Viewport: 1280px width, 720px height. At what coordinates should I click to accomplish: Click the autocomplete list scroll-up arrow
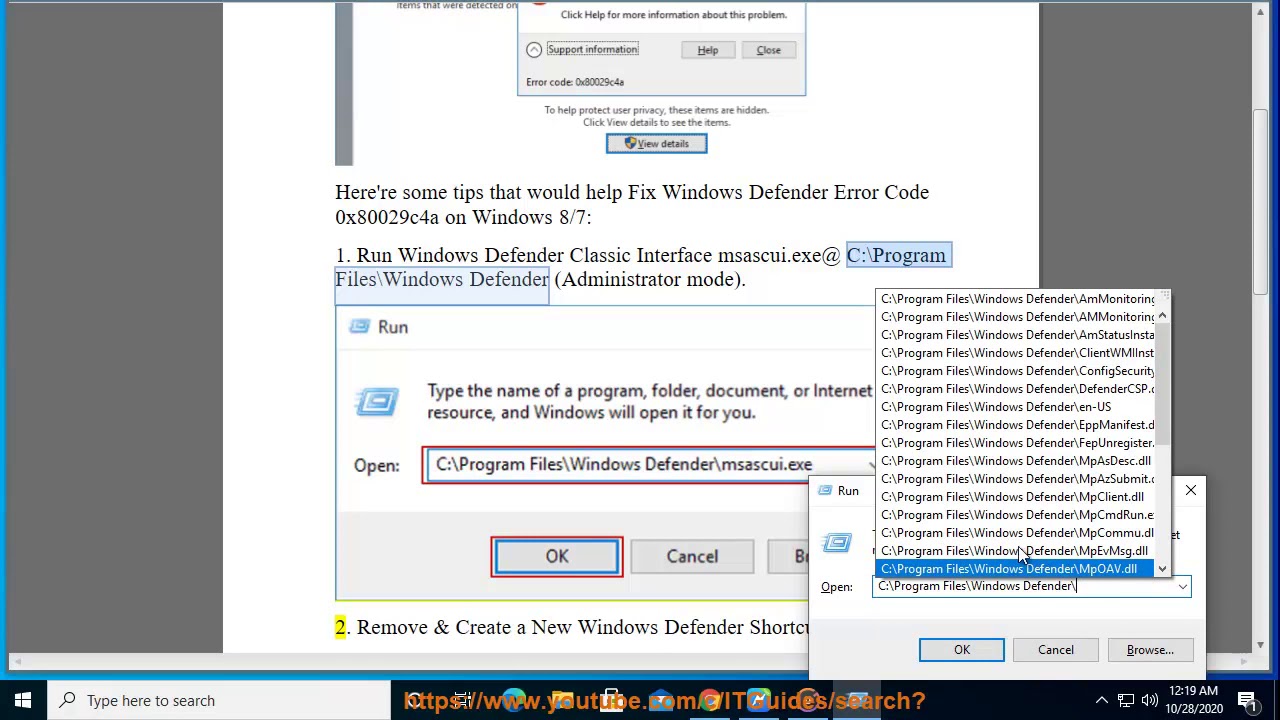[x=1162, y=317]
